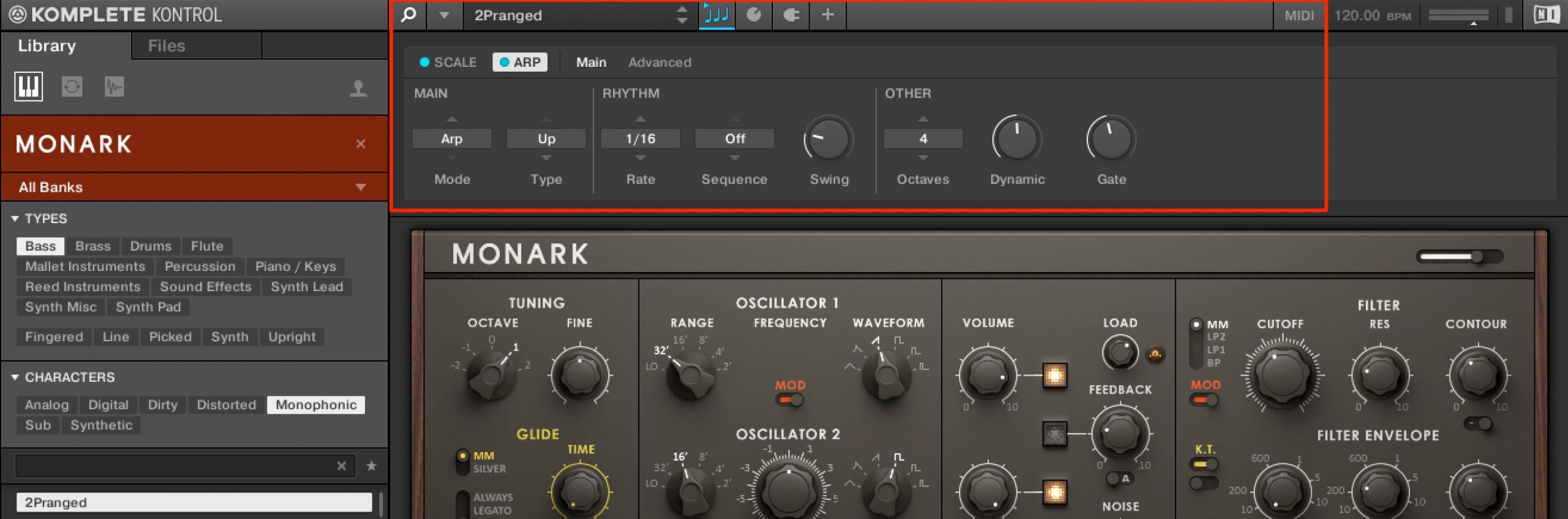Viewport: 1568px width, 519px height.
Task: Click the up arrow above the Mode value
Action: (452, 119)
